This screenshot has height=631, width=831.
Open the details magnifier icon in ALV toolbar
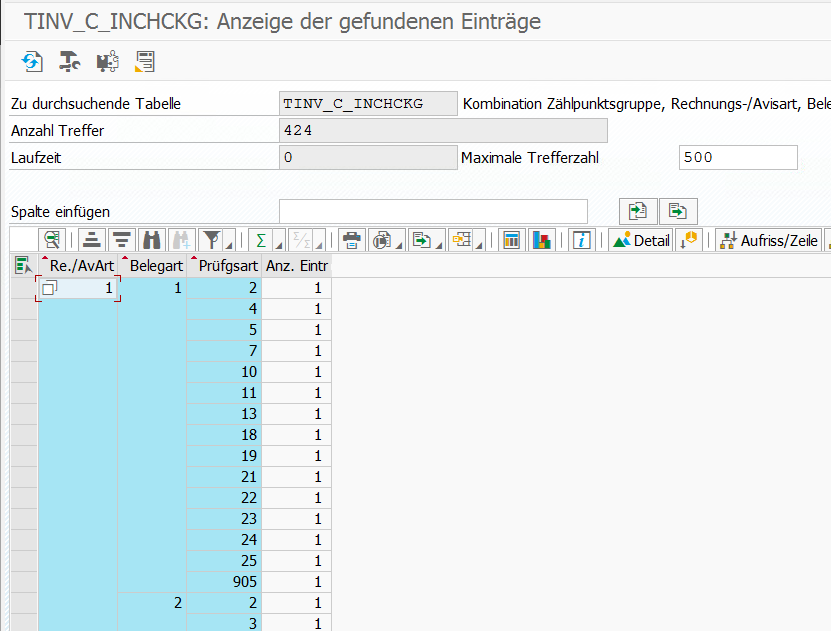pyautogui.click(x=51, y=240)
